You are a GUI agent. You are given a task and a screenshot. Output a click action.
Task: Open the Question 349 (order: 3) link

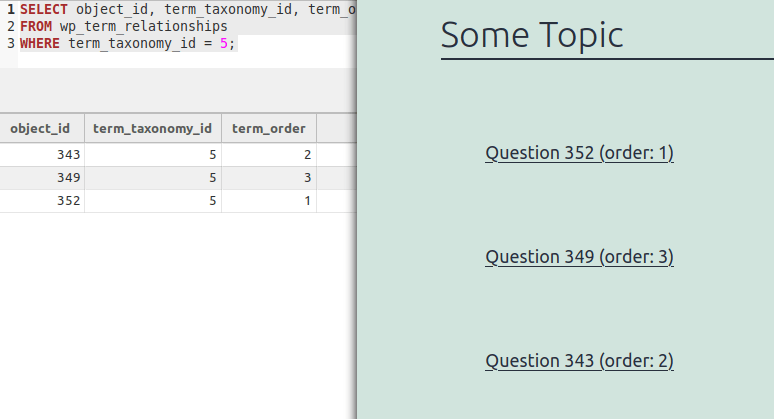click(579, 257)
